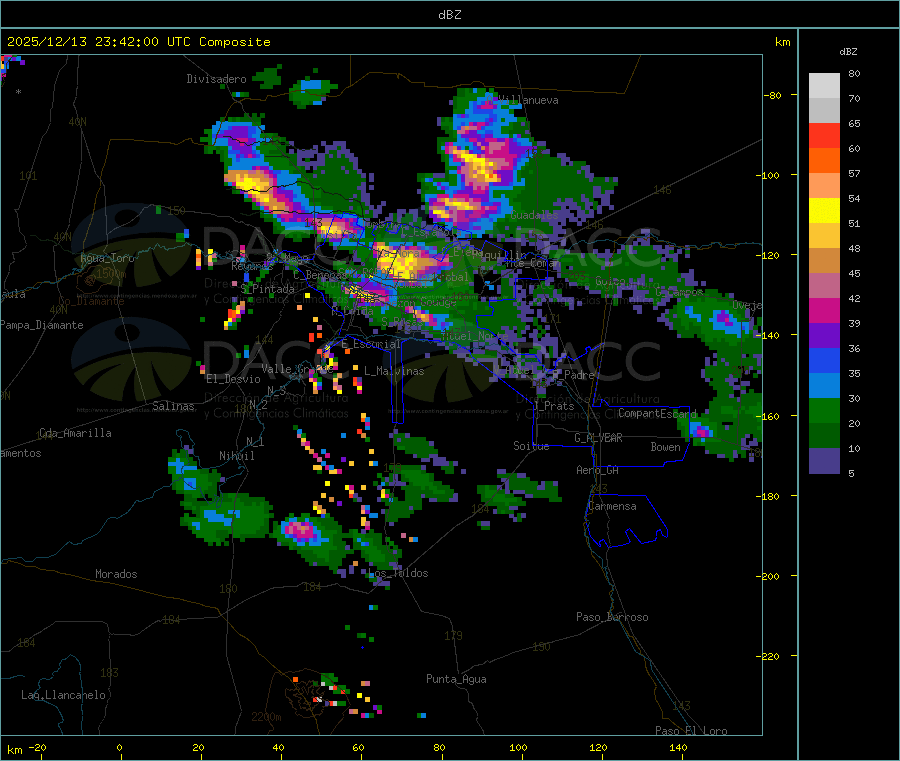Select the El_Desvio location label
900x761 pixels.
[233, 379]
